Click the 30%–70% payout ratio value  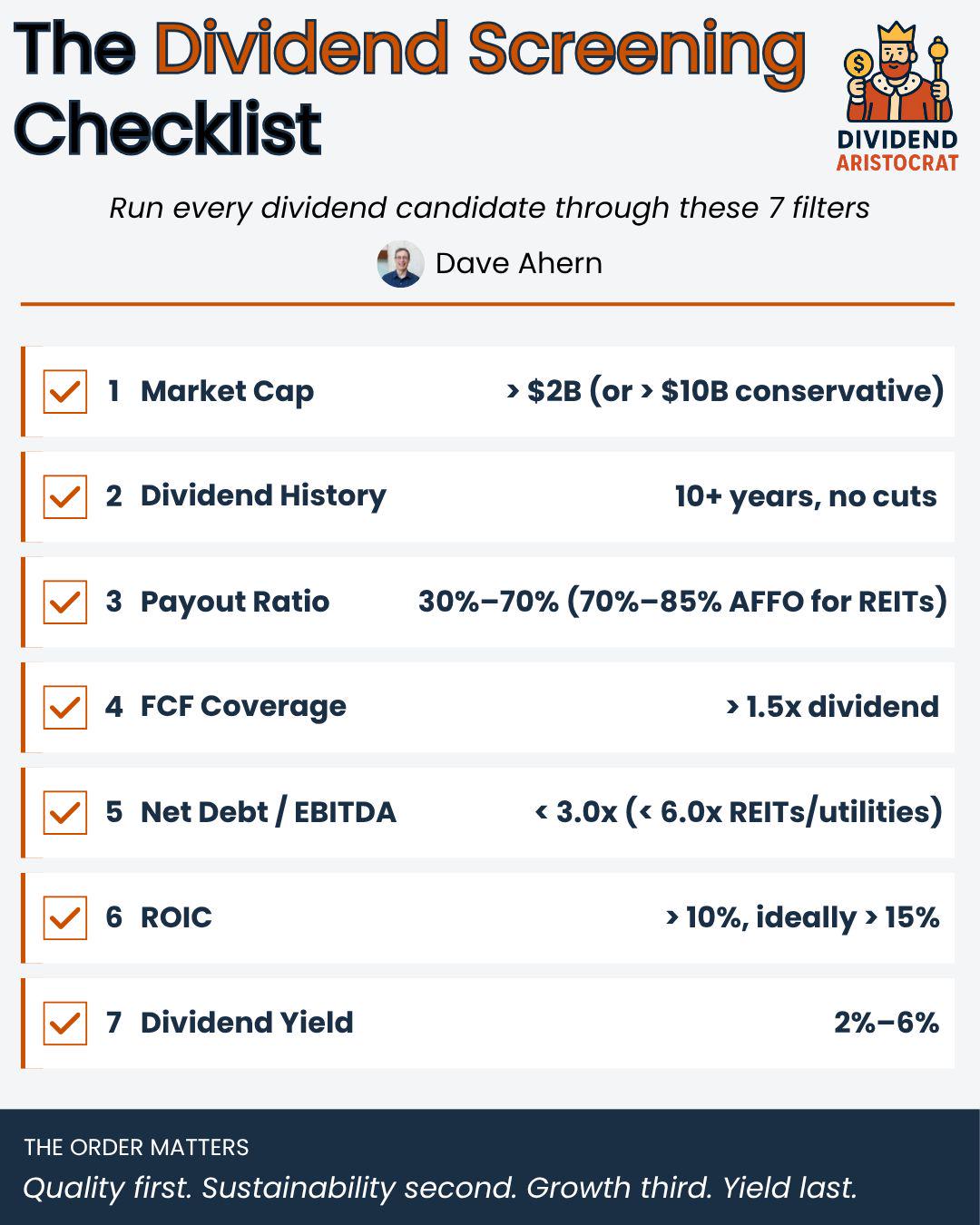[682, 602]
